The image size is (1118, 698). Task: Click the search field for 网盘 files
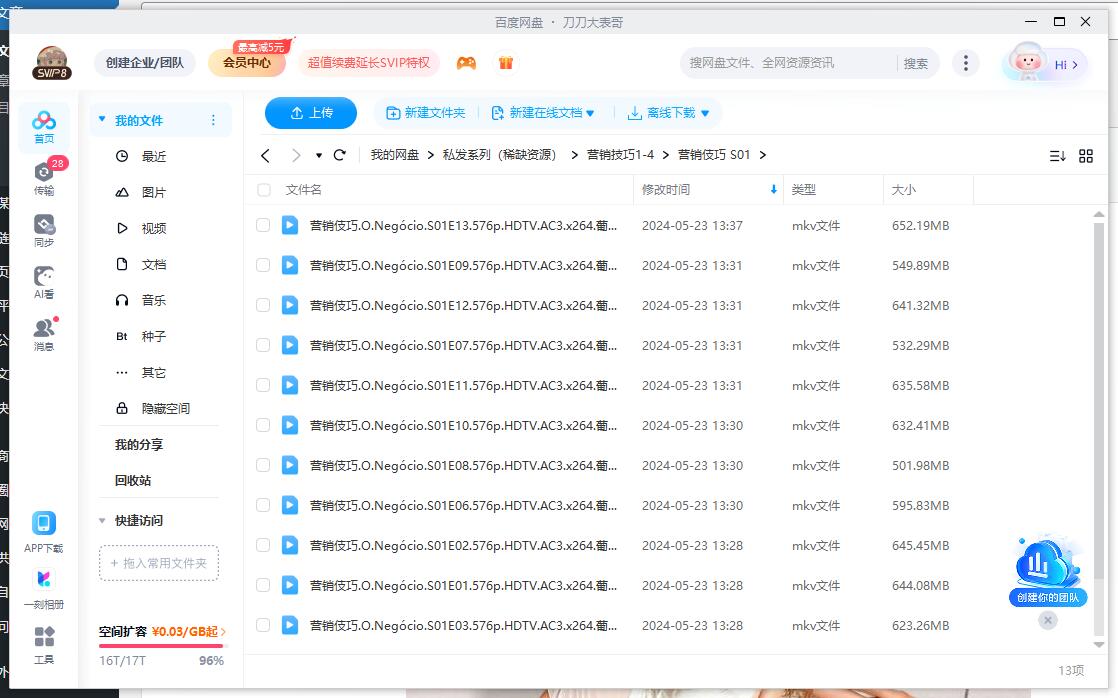click(788, 63)
